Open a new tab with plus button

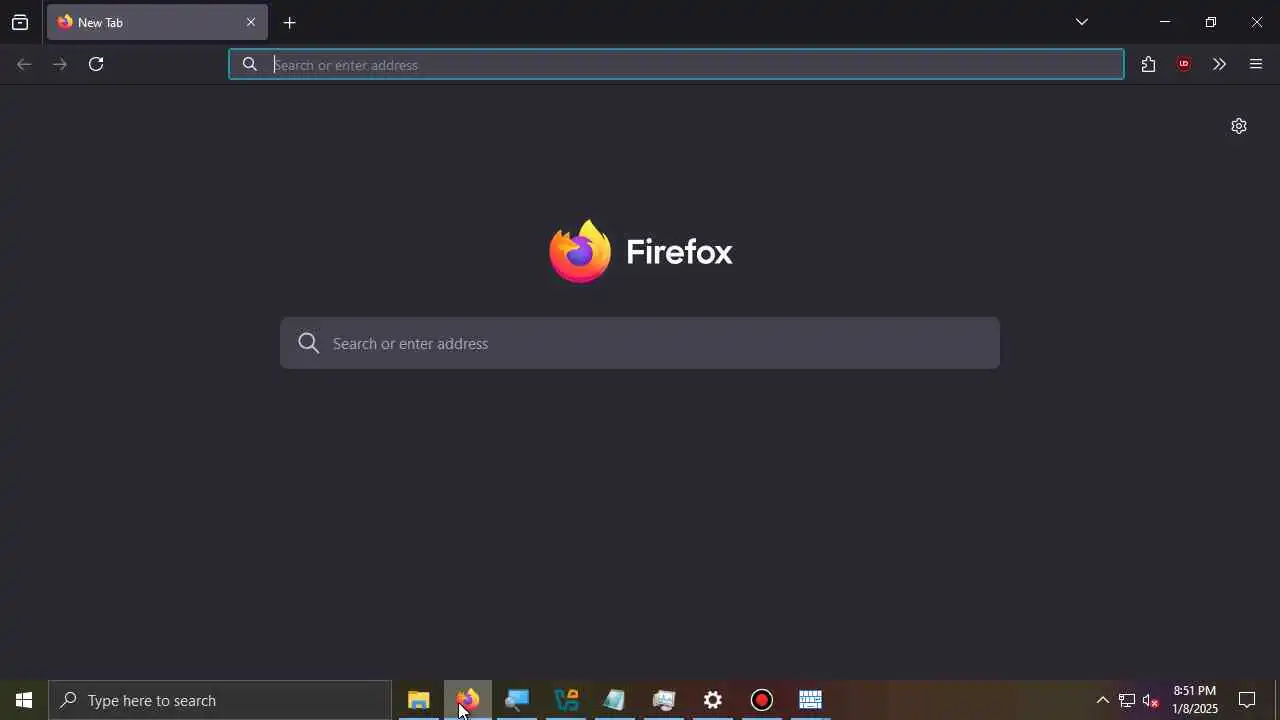(x=290, y=22)
